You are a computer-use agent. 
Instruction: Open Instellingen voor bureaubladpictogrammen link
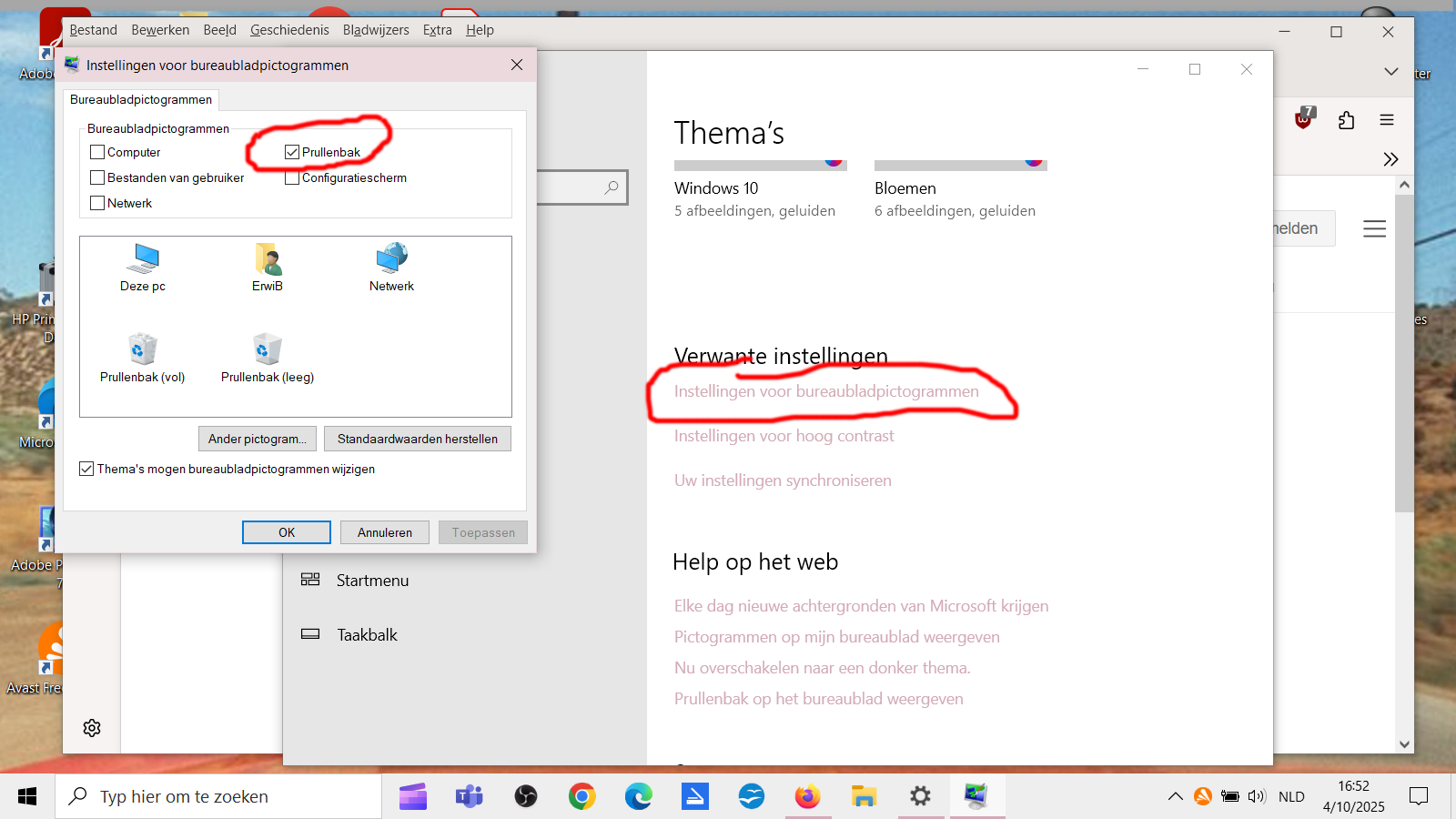826,391
